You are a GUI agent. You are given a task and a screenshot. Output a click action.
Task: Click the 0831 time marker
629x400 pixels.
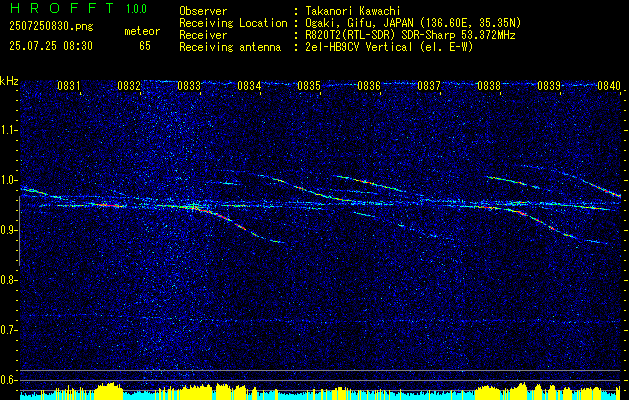[69, 86]
